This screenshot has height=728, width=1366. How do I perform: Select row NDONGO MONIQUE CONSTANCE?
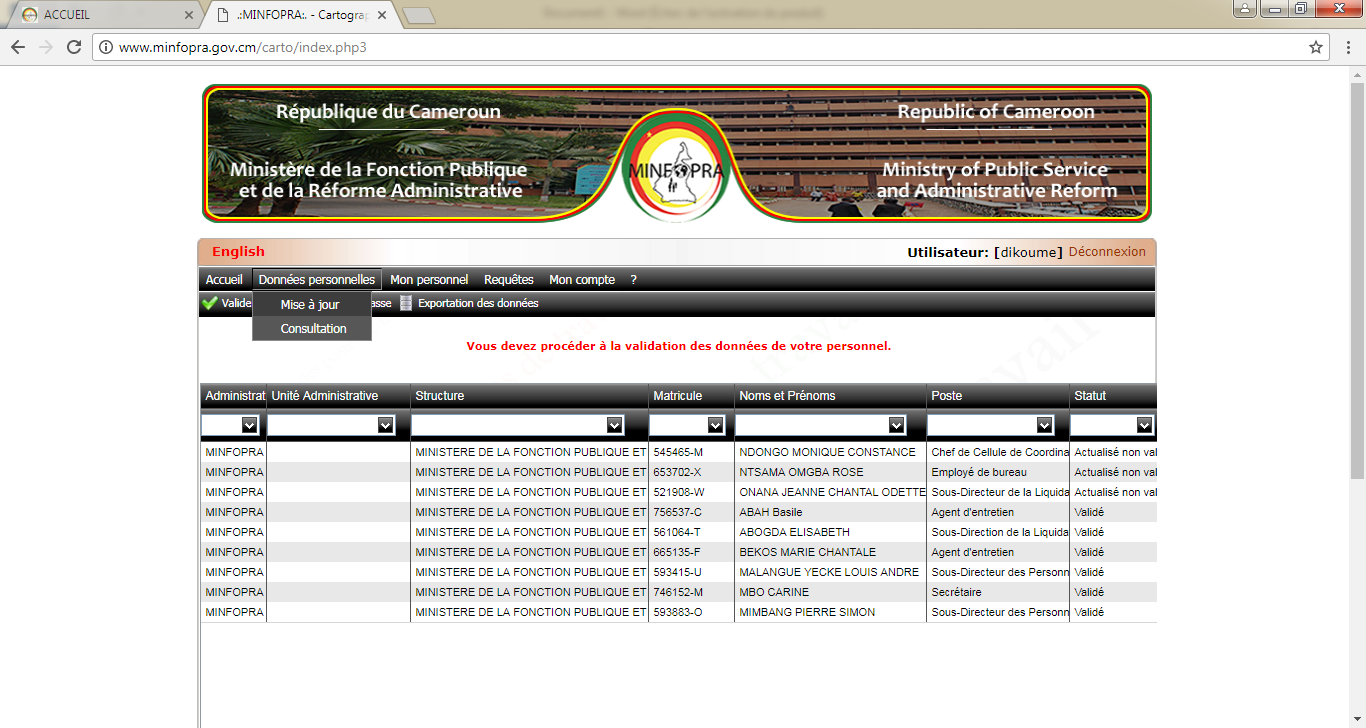click(x=679, y=452)
